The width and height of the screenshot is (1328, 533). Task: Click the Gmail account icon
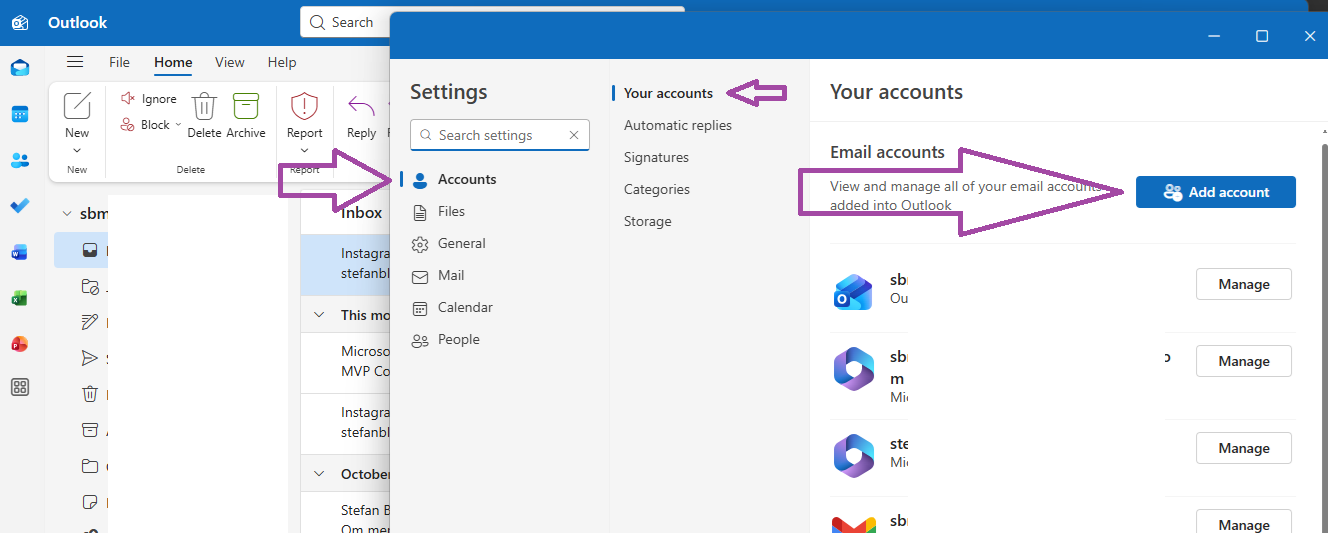(x=854, y=523)
